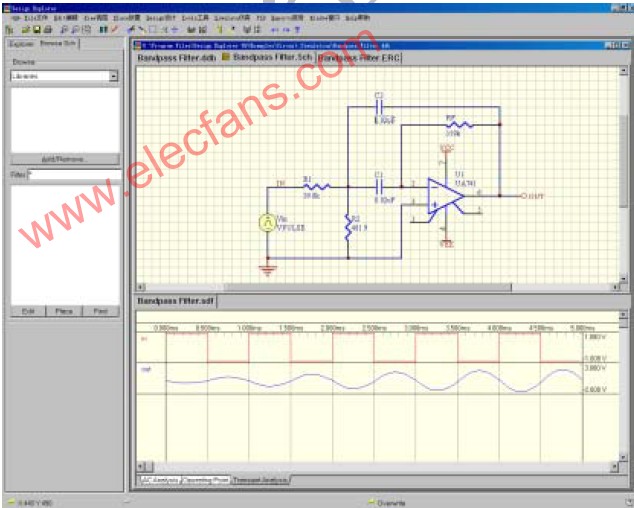
Task: Select the Vin voltage source symbol
Action: pyautogui.click(x=267, y=223)
